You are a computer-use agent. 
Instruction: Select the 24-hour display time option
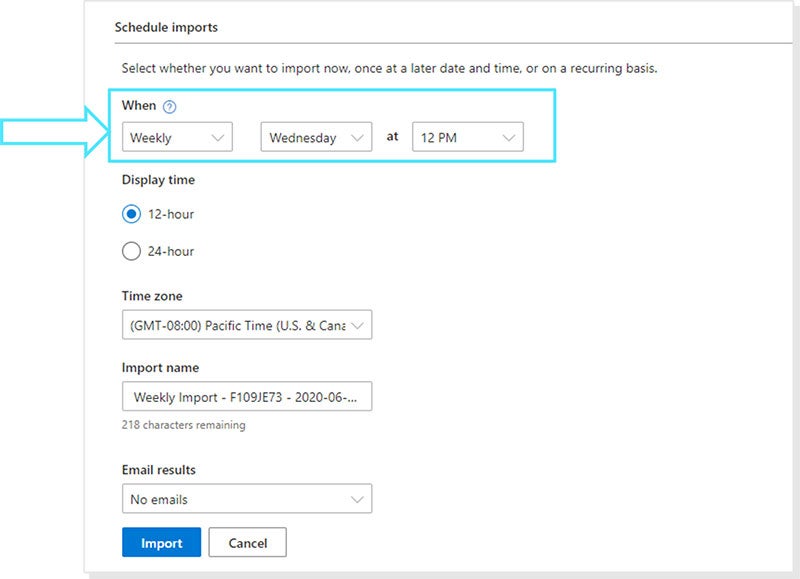[131, 251]
